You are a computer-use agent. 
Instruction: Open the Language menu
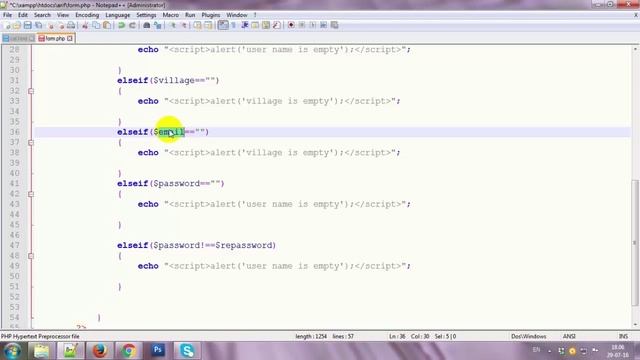[x=118, y=15]
